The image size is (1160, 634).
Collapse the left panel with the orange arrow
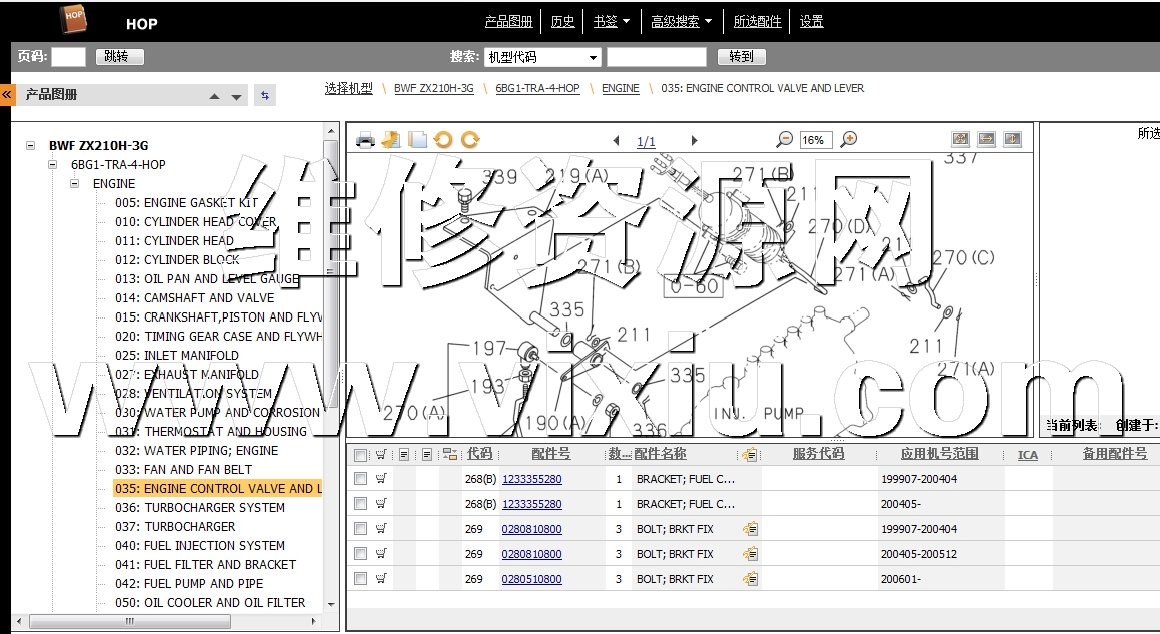click(x=7, y=95)
